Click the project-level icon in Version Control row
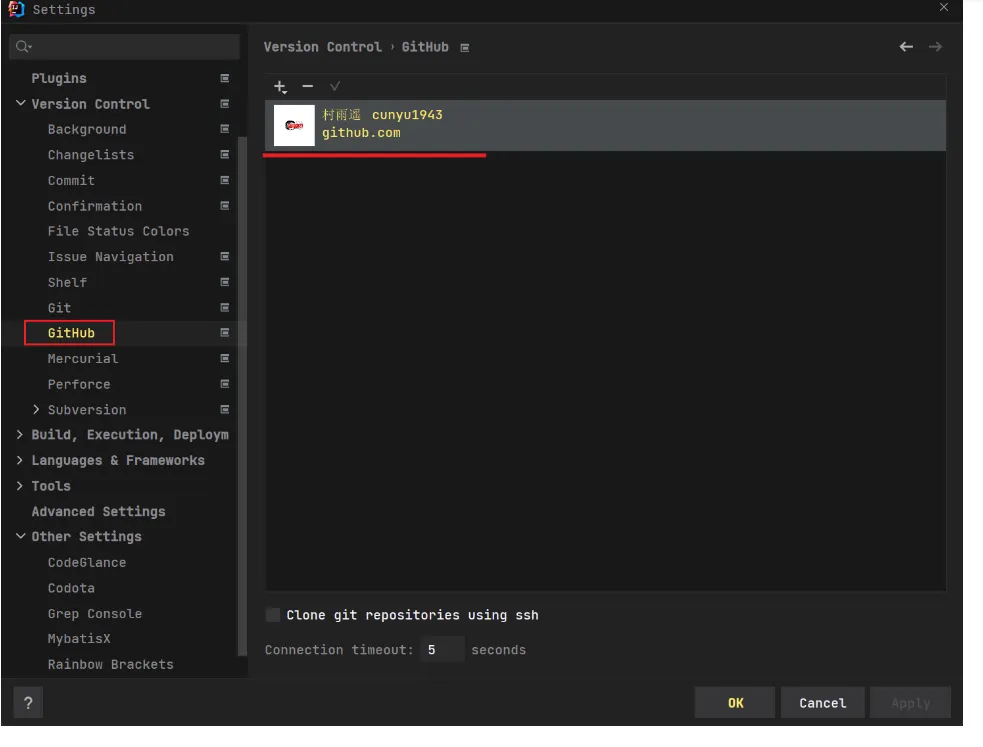This screenshot has width=983, height=747. 224,104
